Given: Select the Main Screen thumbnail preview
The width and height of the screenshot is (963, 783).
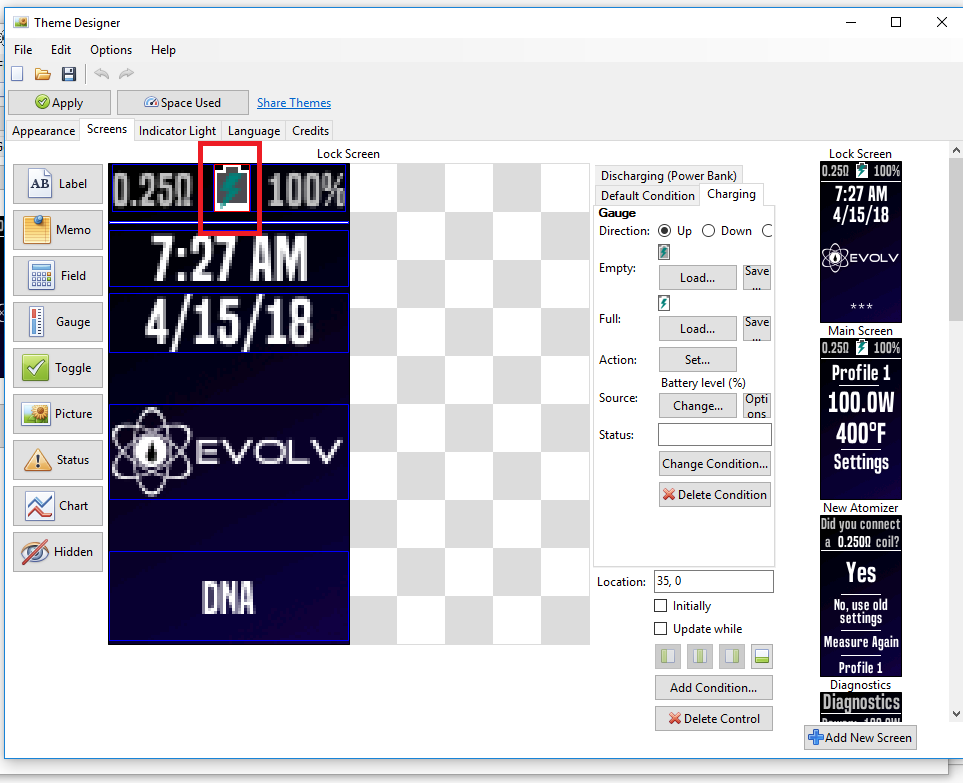Looking at the screenshot, I should point(860,418).
